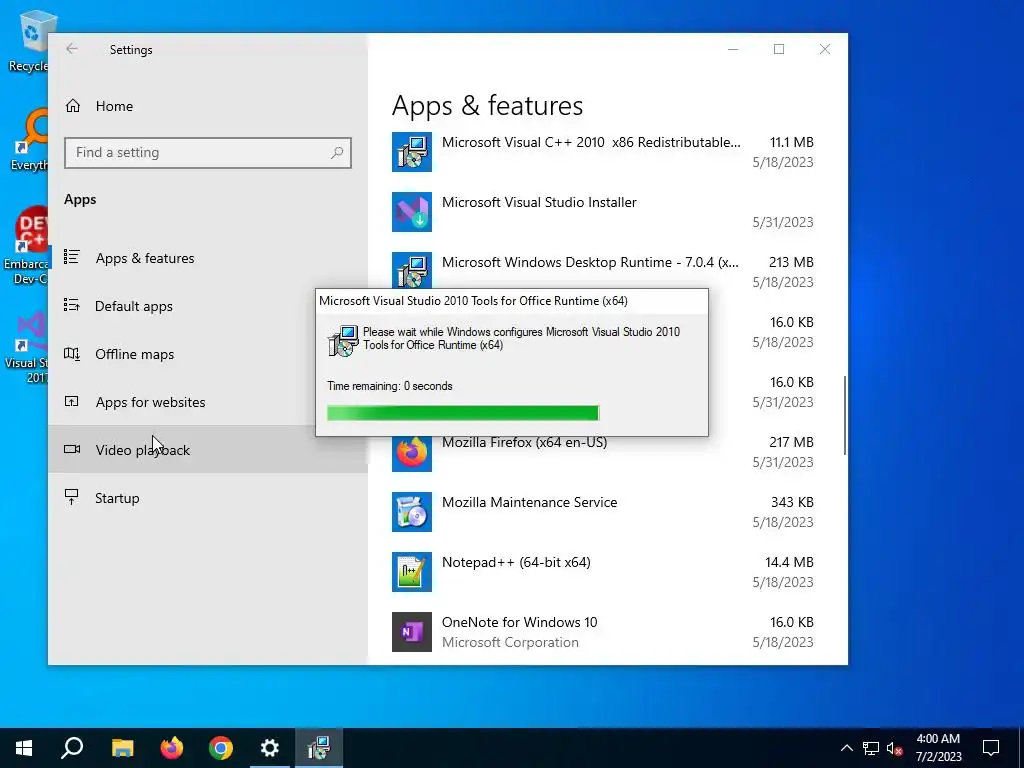The width and height of the screenshot is (1024, 768).
Task: Open network status tray icon
Action: tap(871, 748)
